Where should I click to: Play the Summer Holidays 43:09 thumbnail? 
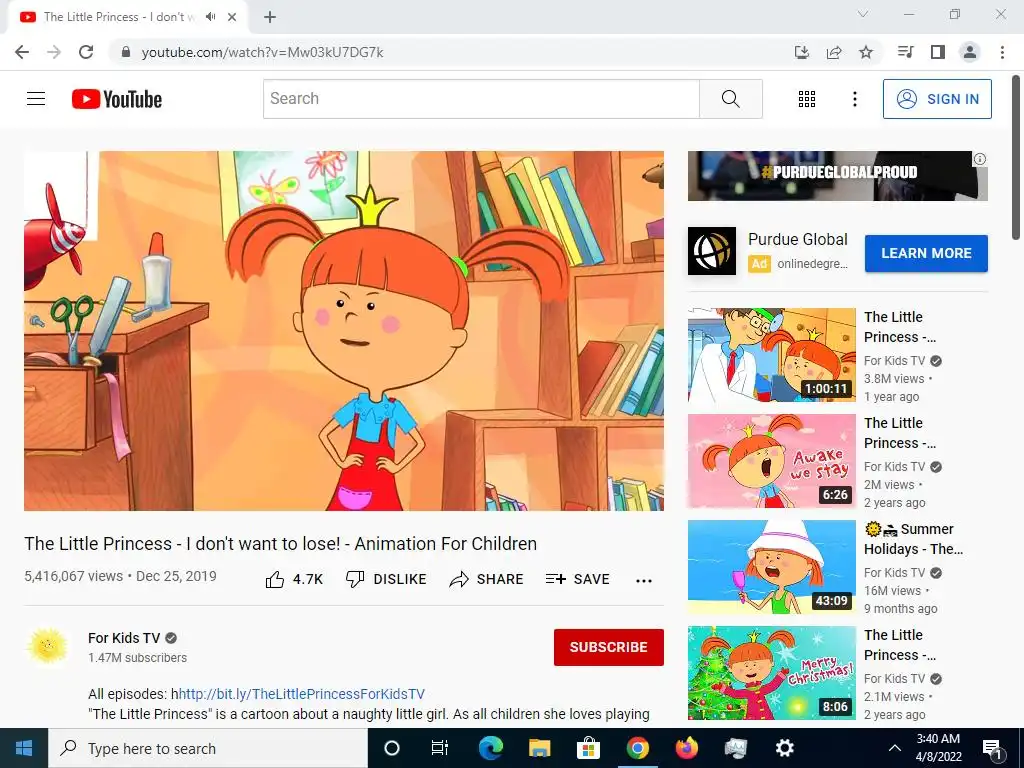tap(771, 567)
